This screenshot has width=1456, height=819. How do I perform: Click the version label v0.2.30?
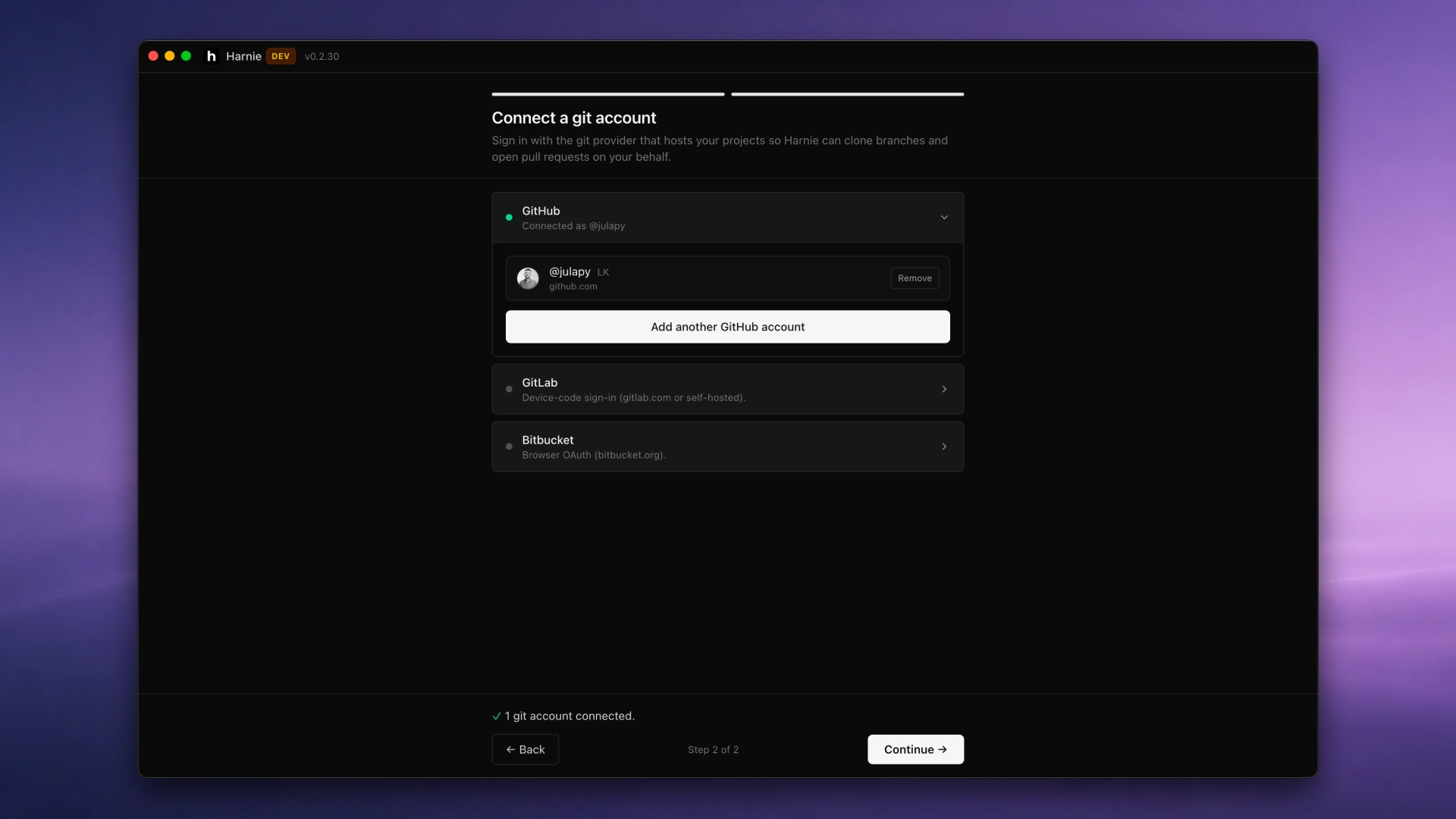(x=322, y=57)
